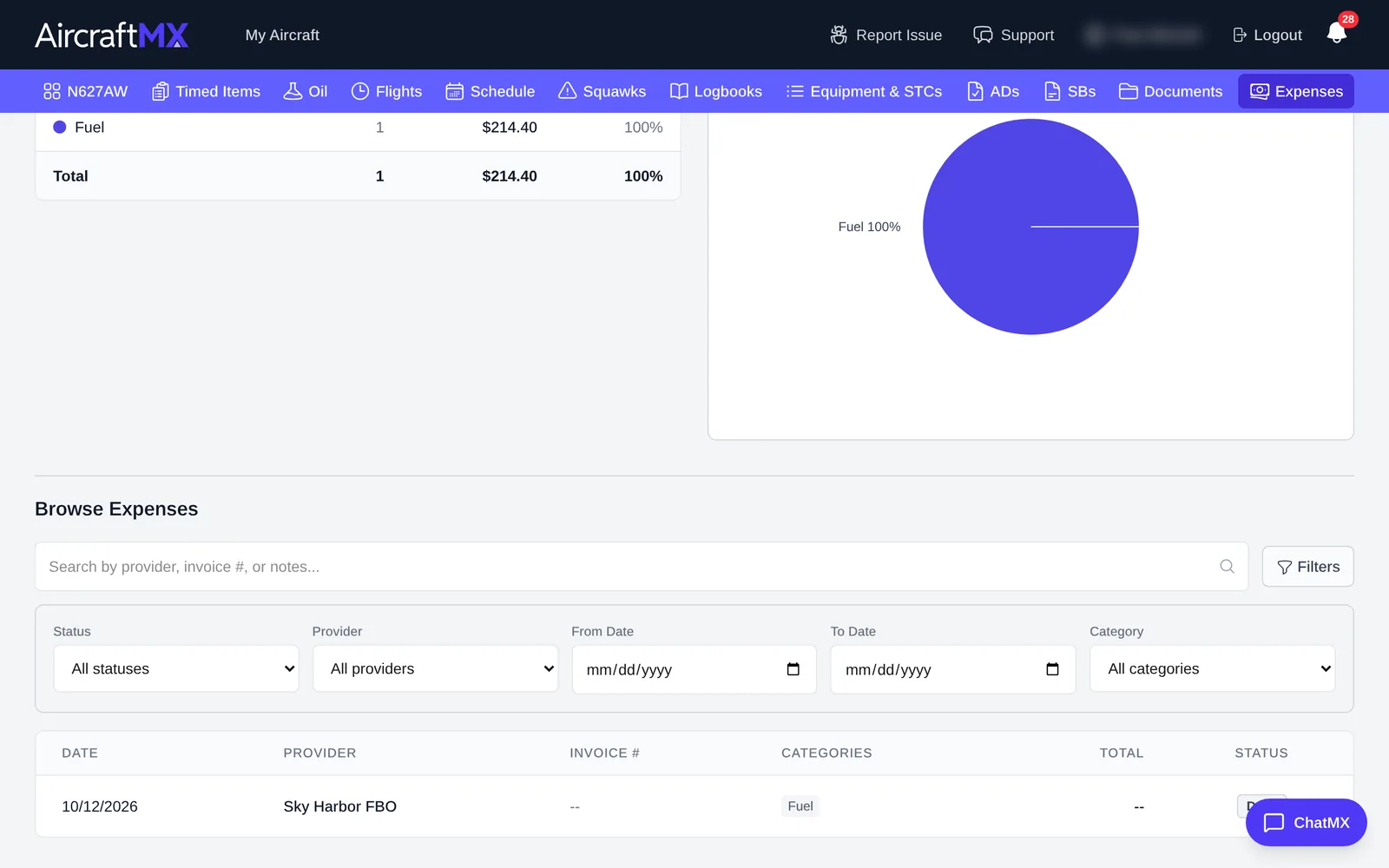Click the Logout icon
Image resolution: width=1389 pixels, height=868 pixels.
click(x=1240, y=35)
